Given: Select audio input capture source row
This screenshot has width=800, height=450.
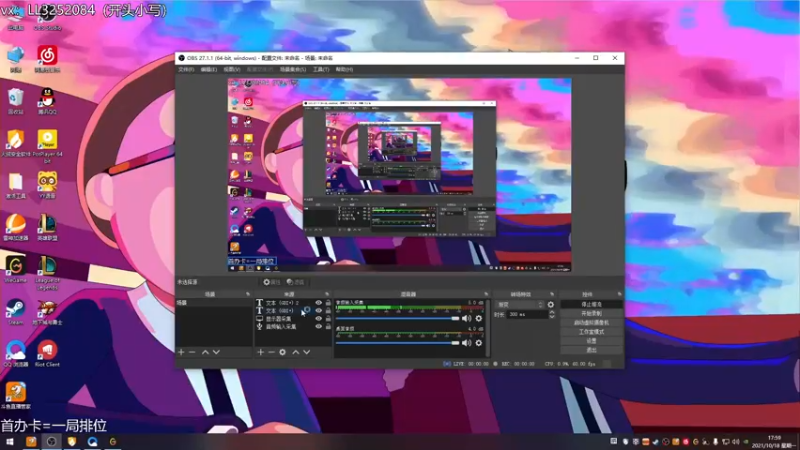Looking at the screenshot, I should pos(294,327).
